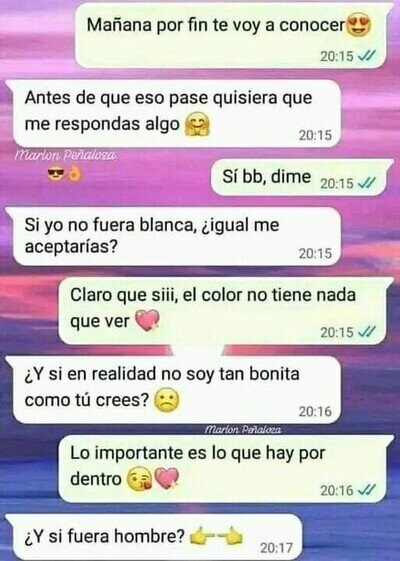Select the message 'Si yo no fuera blanca'
This screenshot has height=561, width=400.
[175, 236]
